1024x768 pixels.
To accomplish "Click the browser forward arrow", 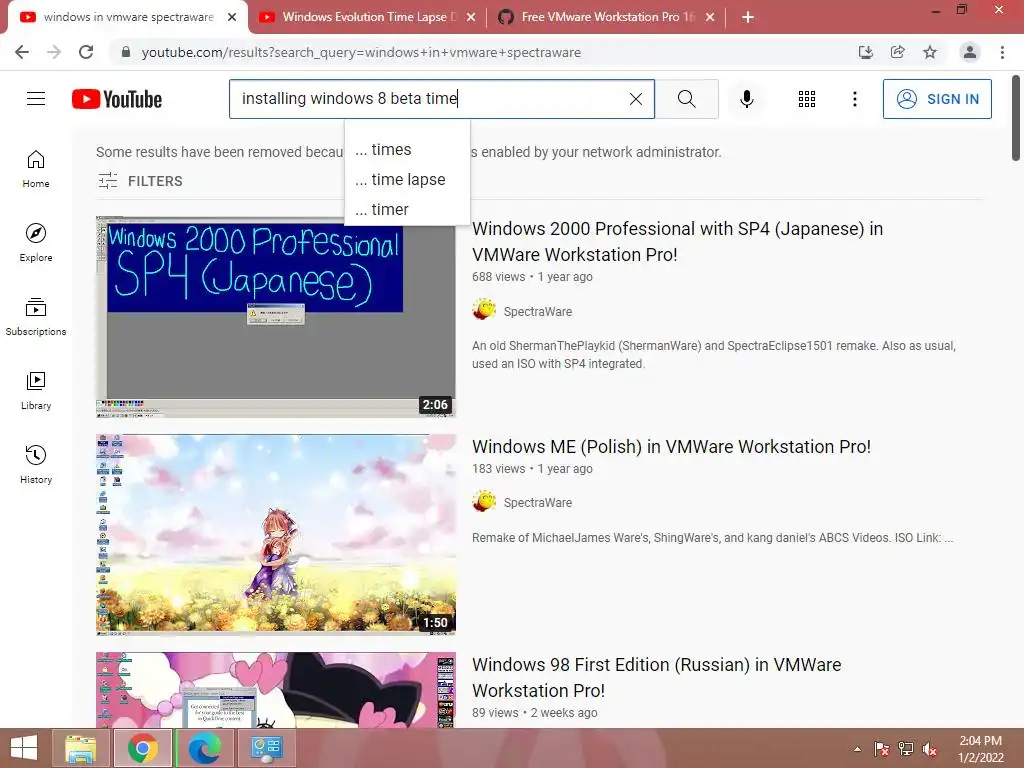I will point(54,52).
